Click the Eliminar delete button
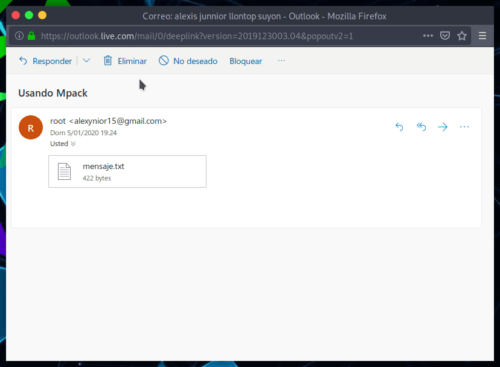The width and height of the screenshot is (500, 367). click(125, 61)
